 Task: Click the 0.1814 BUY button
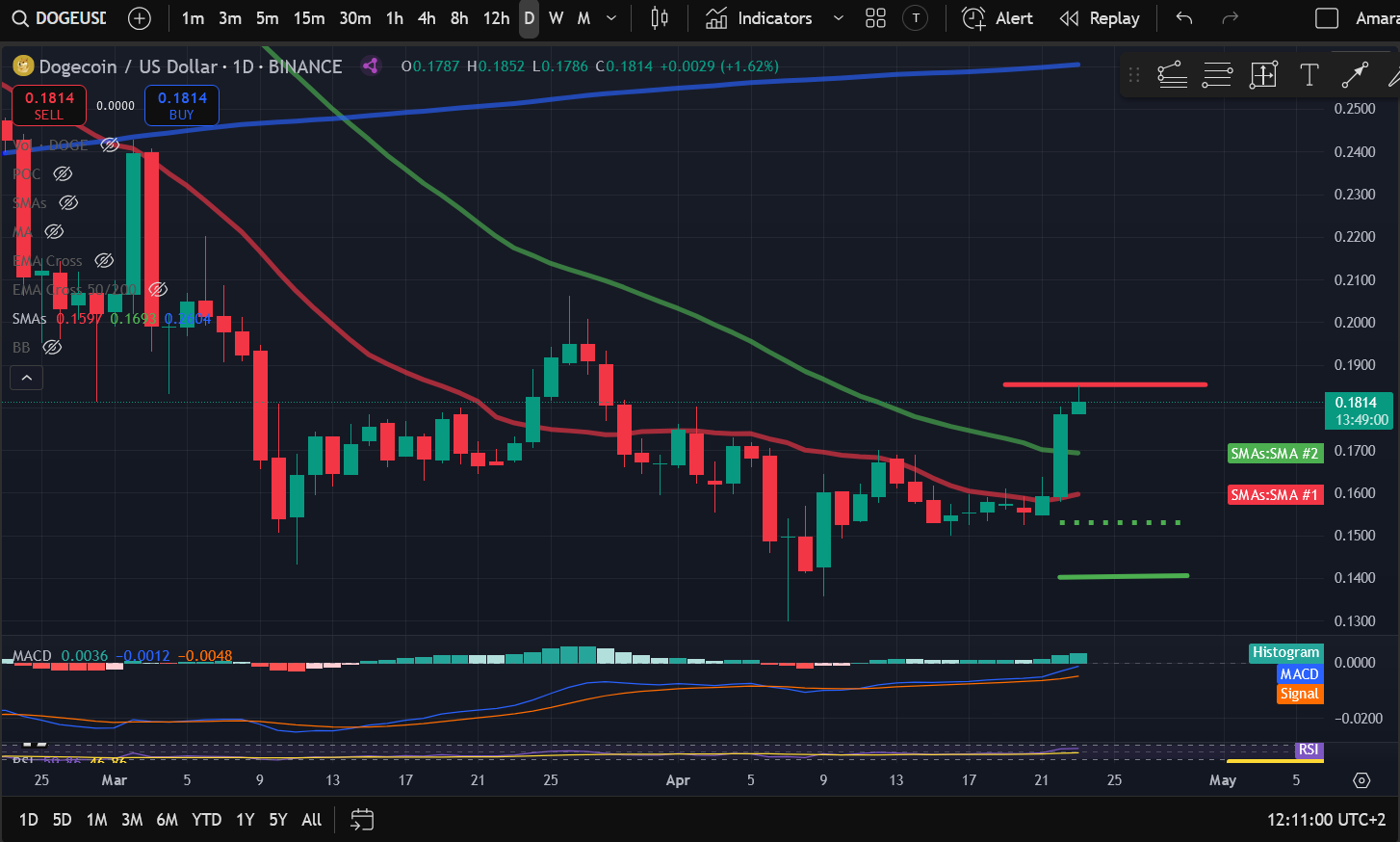click(182, 105)
